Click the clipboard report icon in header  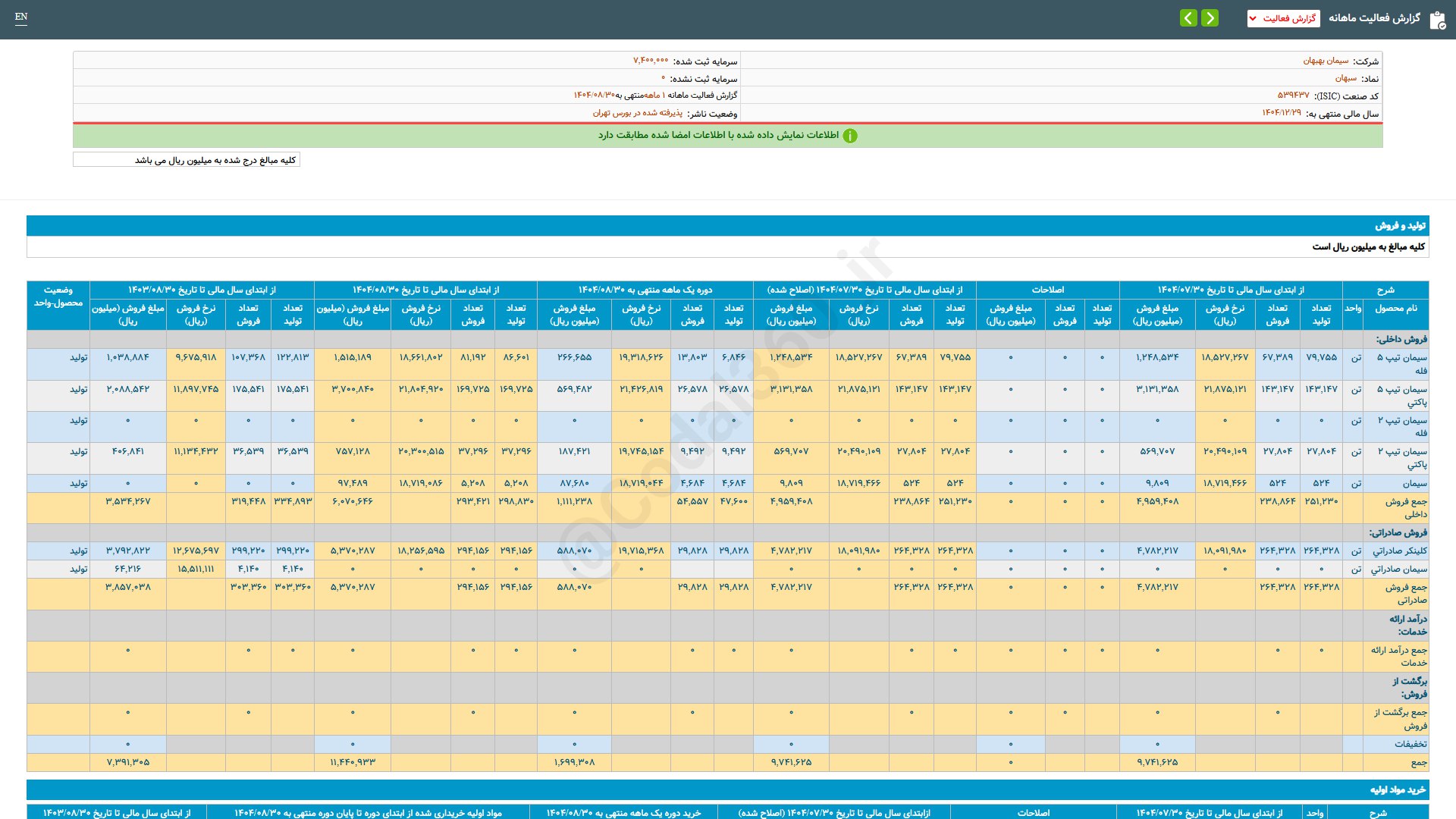pos(1437,20)
